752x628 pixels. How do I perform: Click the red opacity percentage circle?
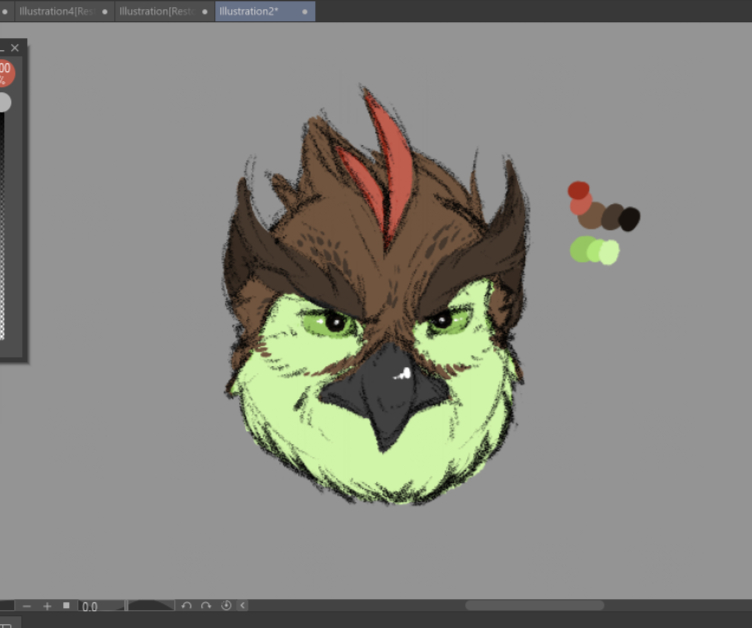(4, 73)
